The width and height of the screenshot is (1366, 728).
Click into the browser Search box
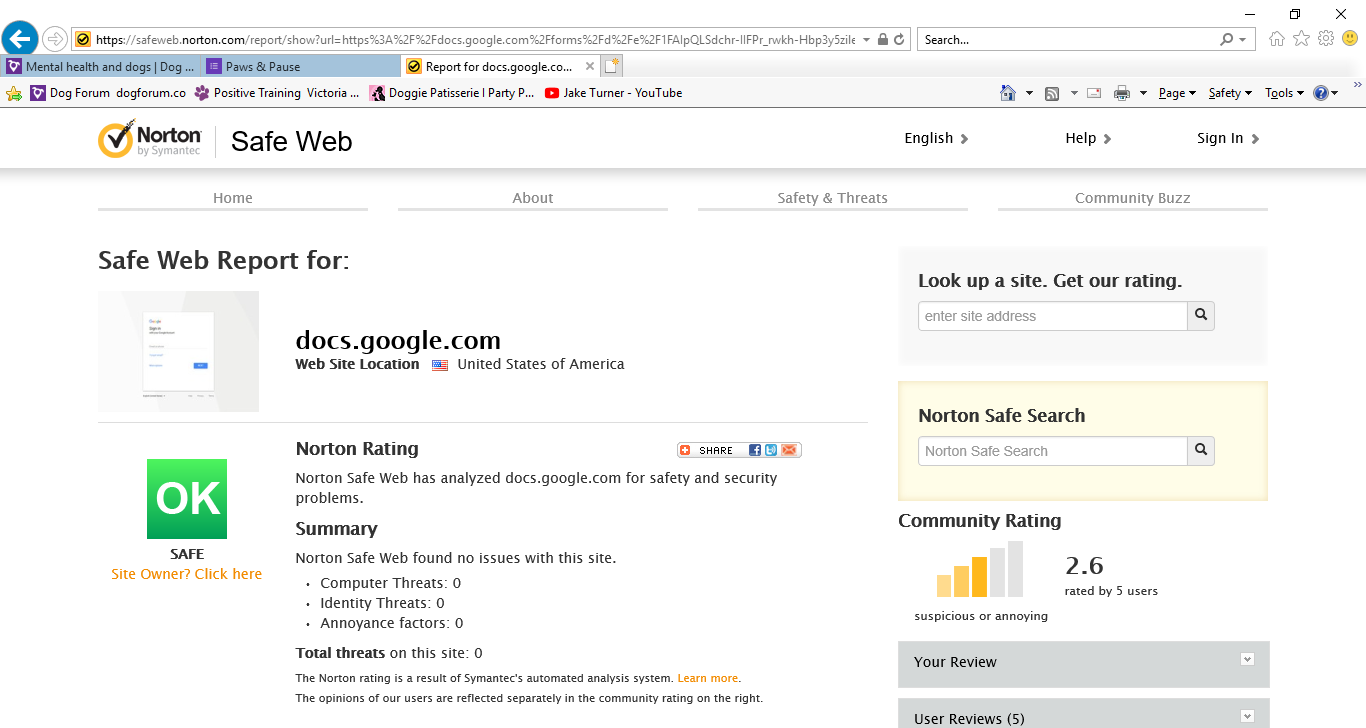[1065, 40]
